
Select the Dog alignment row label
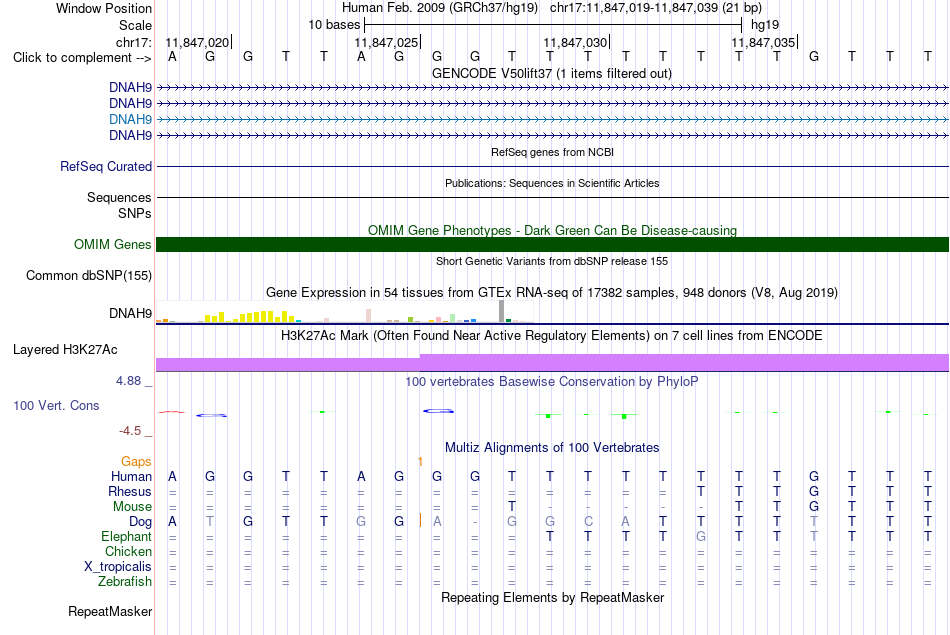click(141, 522)
